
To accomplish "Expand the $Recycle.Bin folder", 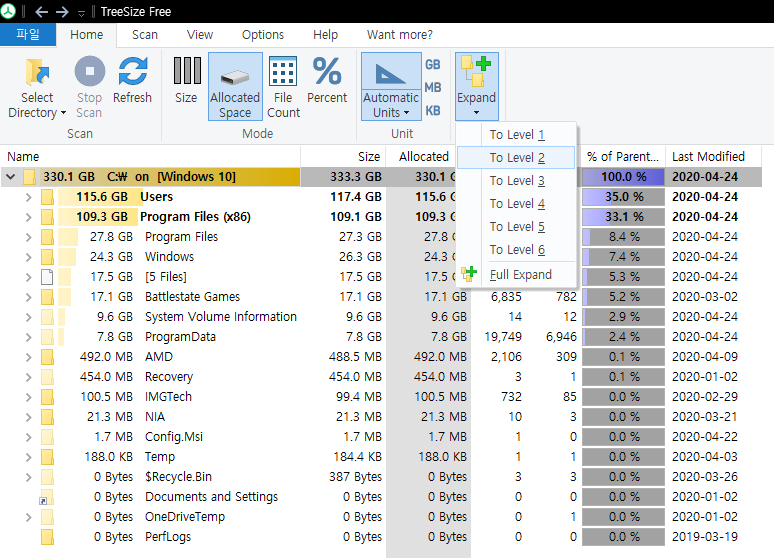I will click(x=28, y=477).
